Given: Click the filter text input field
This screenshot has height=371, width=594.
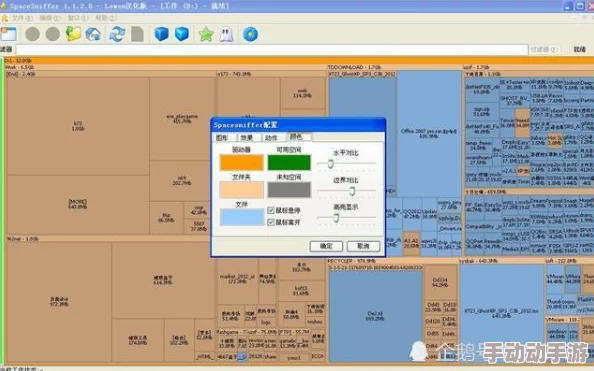Looking at the screenshot, I should pyautogui.click(x=272, y=49).
